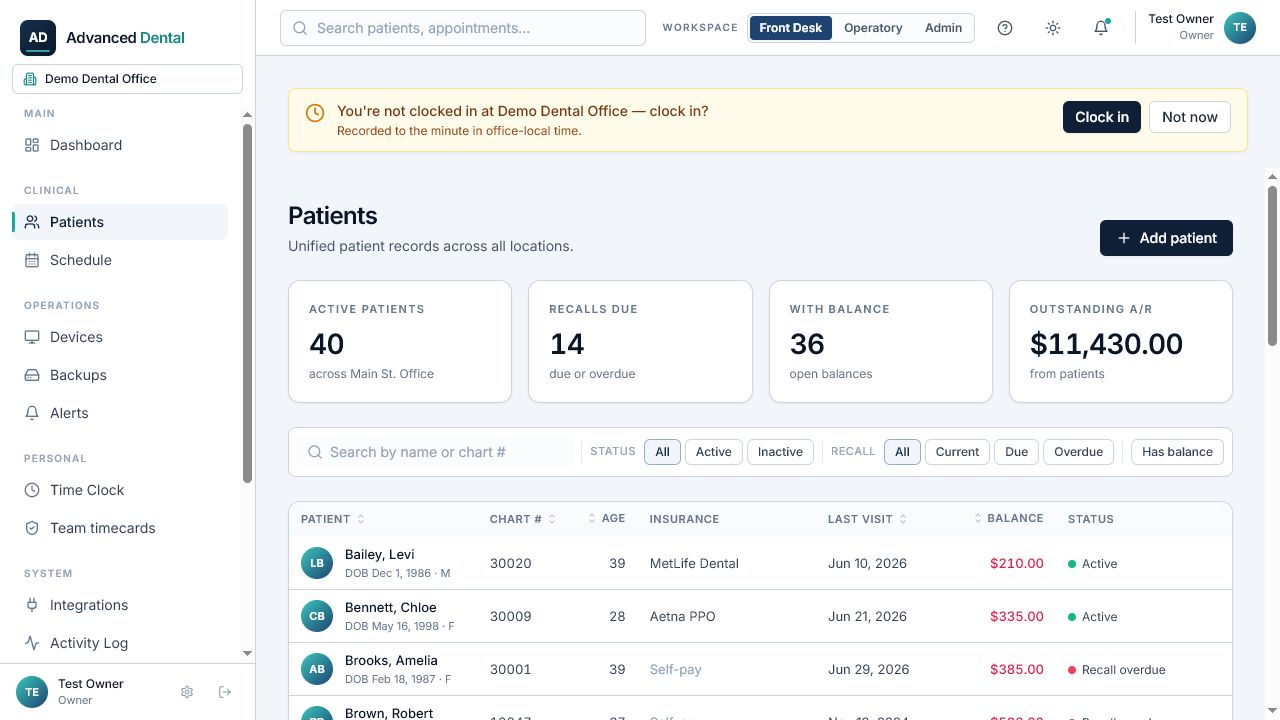
Task: Select the Active status filter
Action: [x=714, y=452]
